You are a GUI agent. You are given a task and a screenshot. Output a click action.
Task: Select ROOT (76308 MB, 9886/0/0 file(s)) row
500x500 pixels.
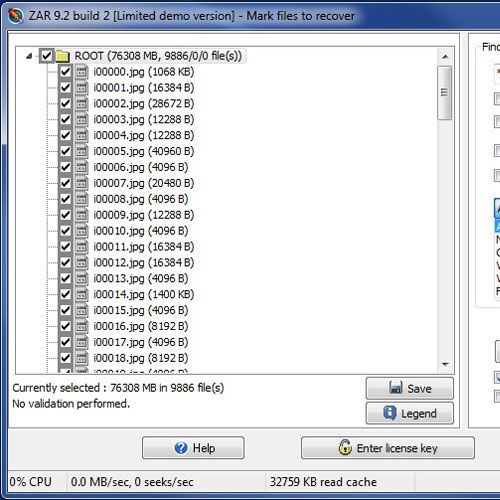158,56
